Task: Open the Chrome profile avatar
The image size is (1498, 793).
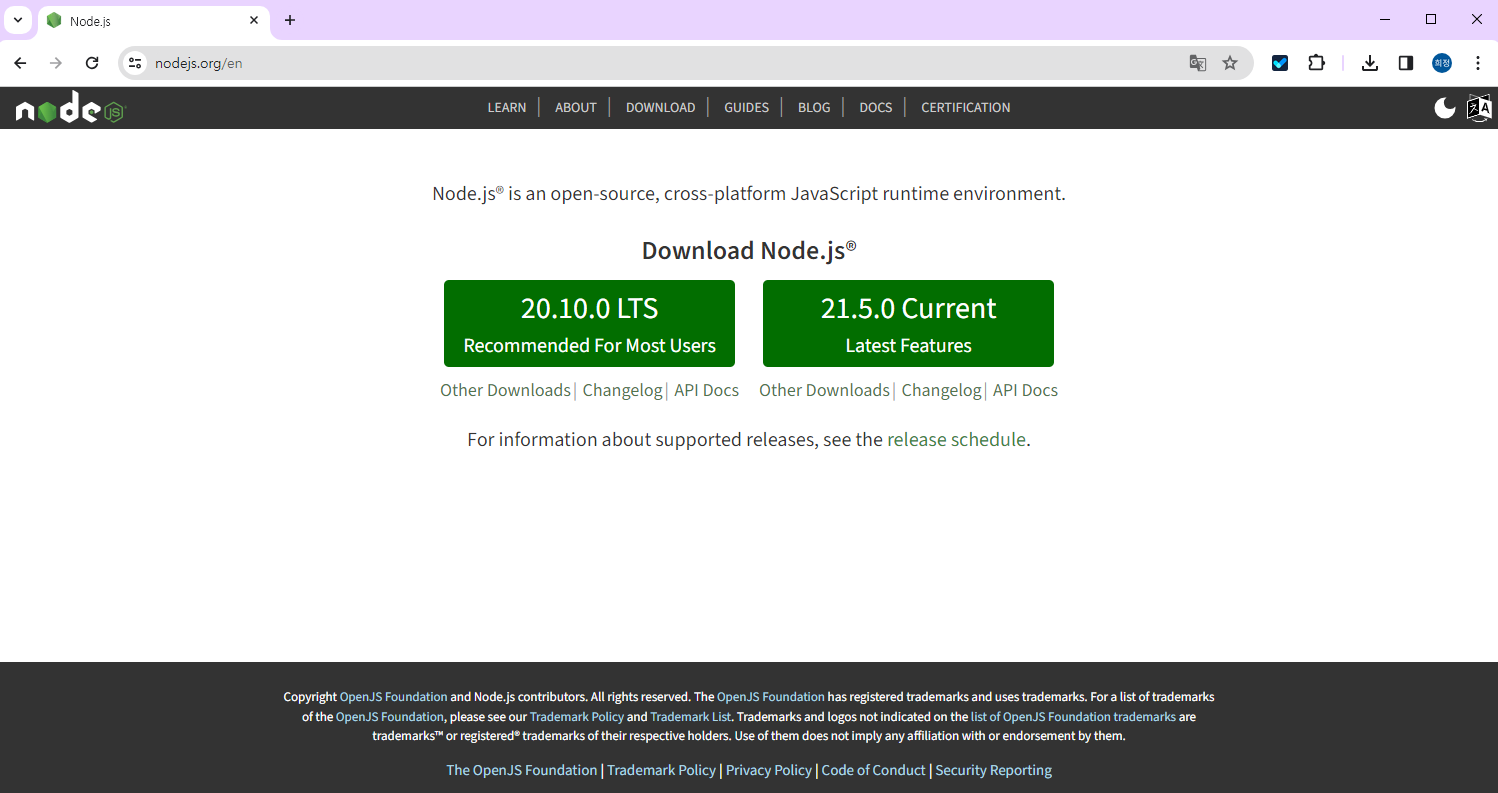Action: pos(1441,63)
